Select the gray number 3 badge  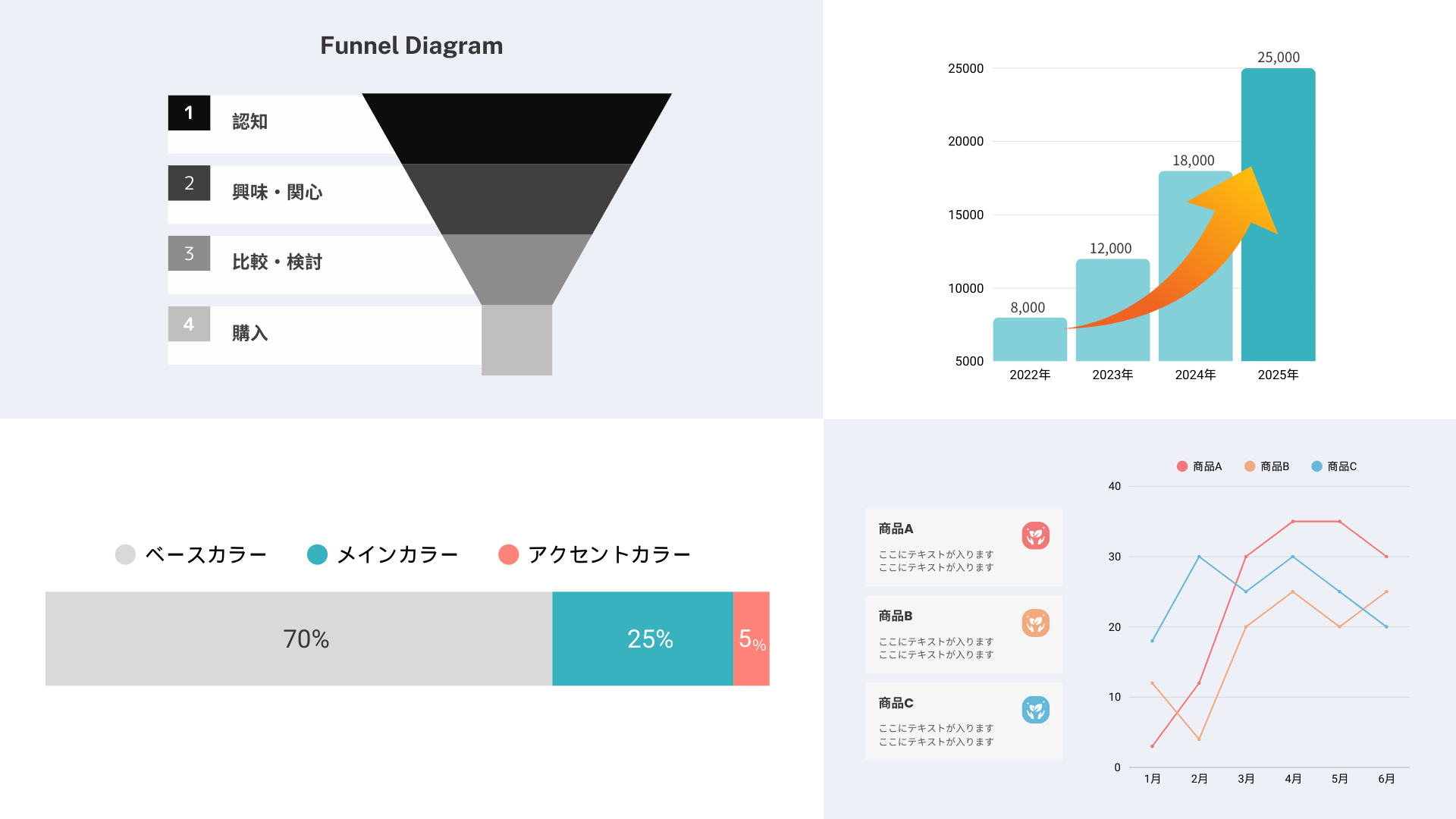coord(189,253)
